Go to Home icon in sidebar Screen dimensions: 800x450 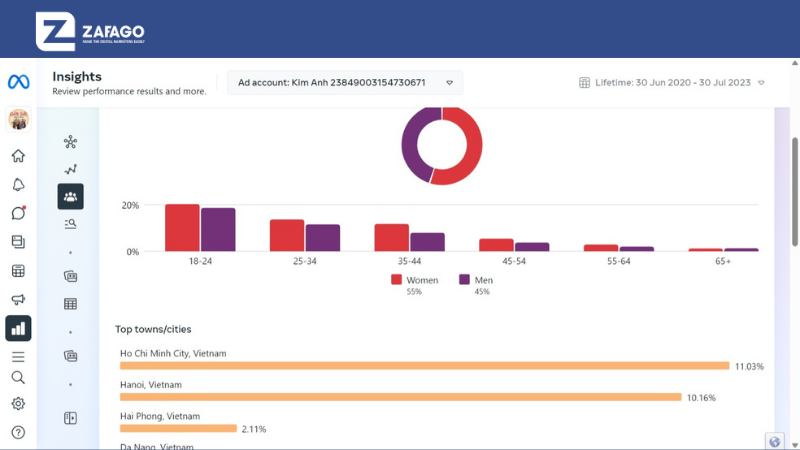pos(18,156)
